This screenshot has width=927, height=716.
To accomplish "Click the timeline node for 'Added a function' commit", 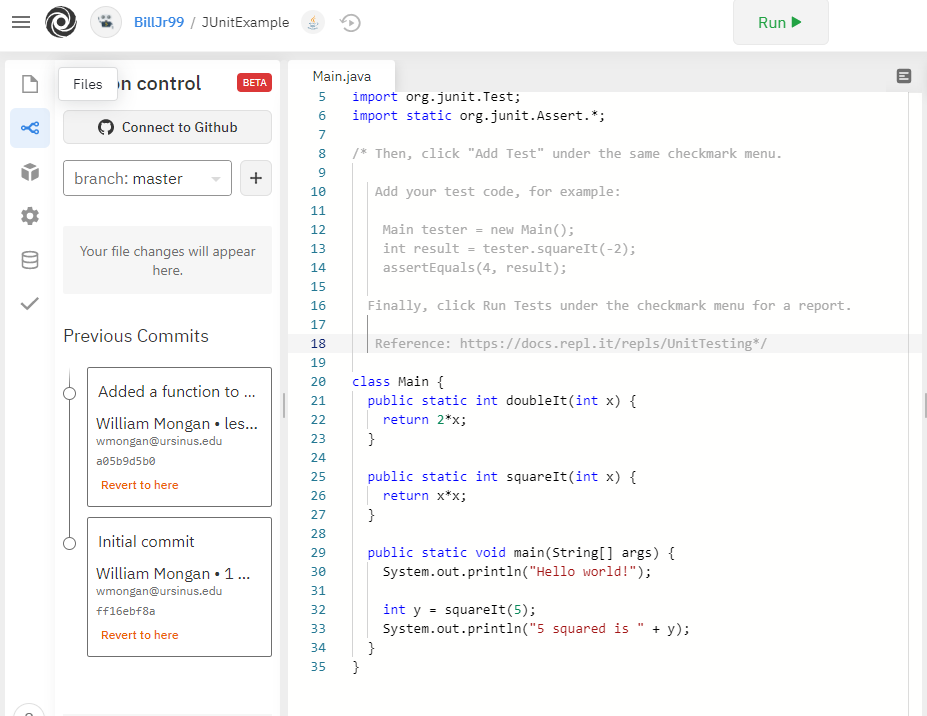I will pyautogui.click(x=70, y=393).
